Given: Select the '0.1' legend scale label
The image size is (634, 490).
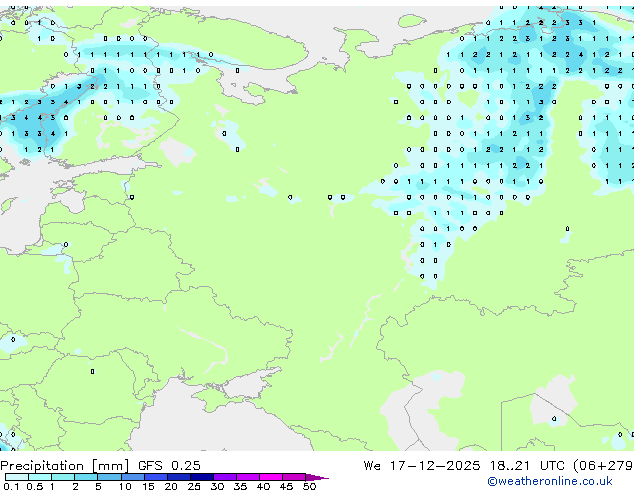Looking at the screenshot, I should (x=10, y=486).
